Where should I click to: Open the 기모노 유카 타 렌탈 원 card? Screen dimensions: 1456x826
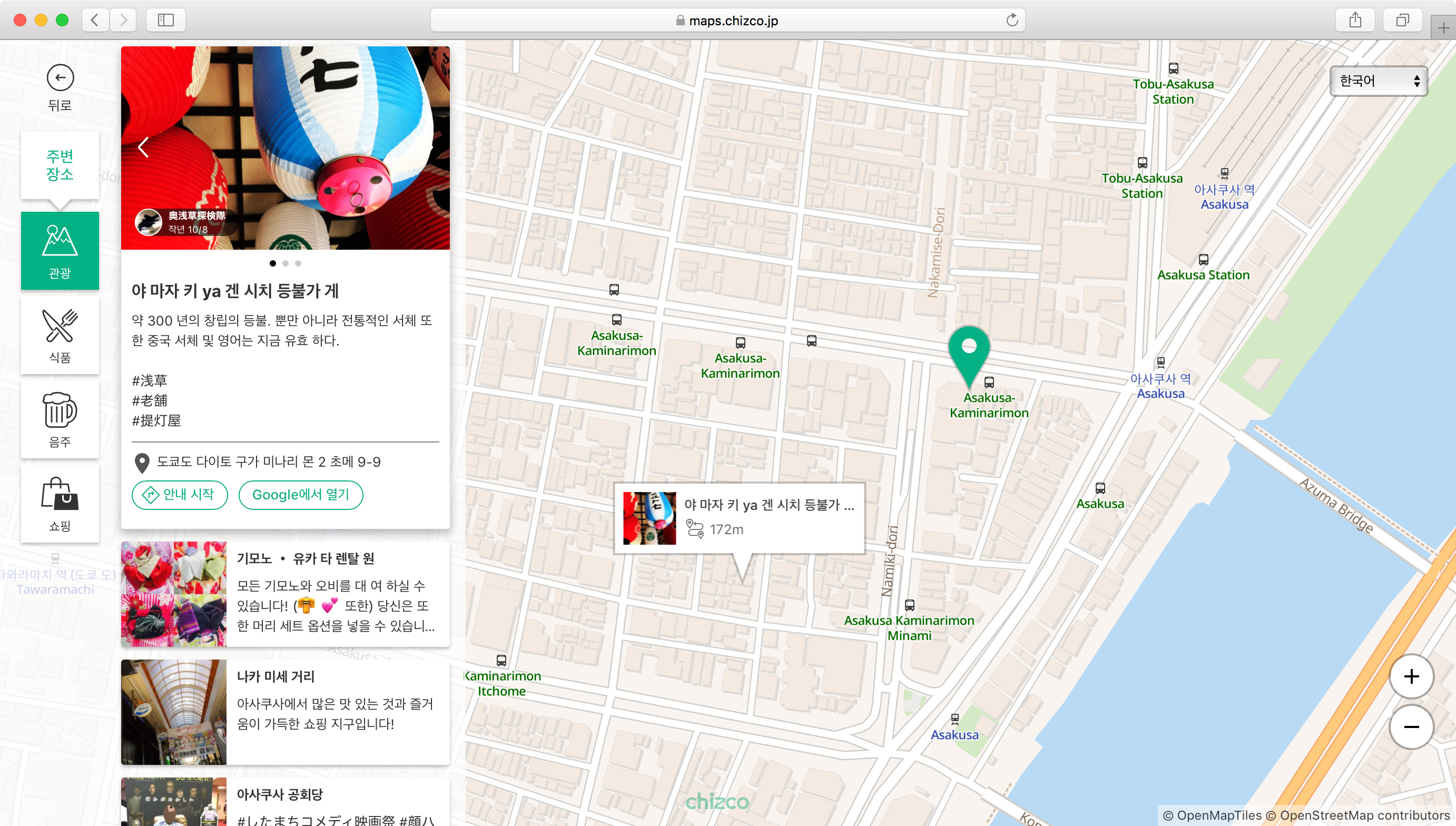tap(286, 594)
